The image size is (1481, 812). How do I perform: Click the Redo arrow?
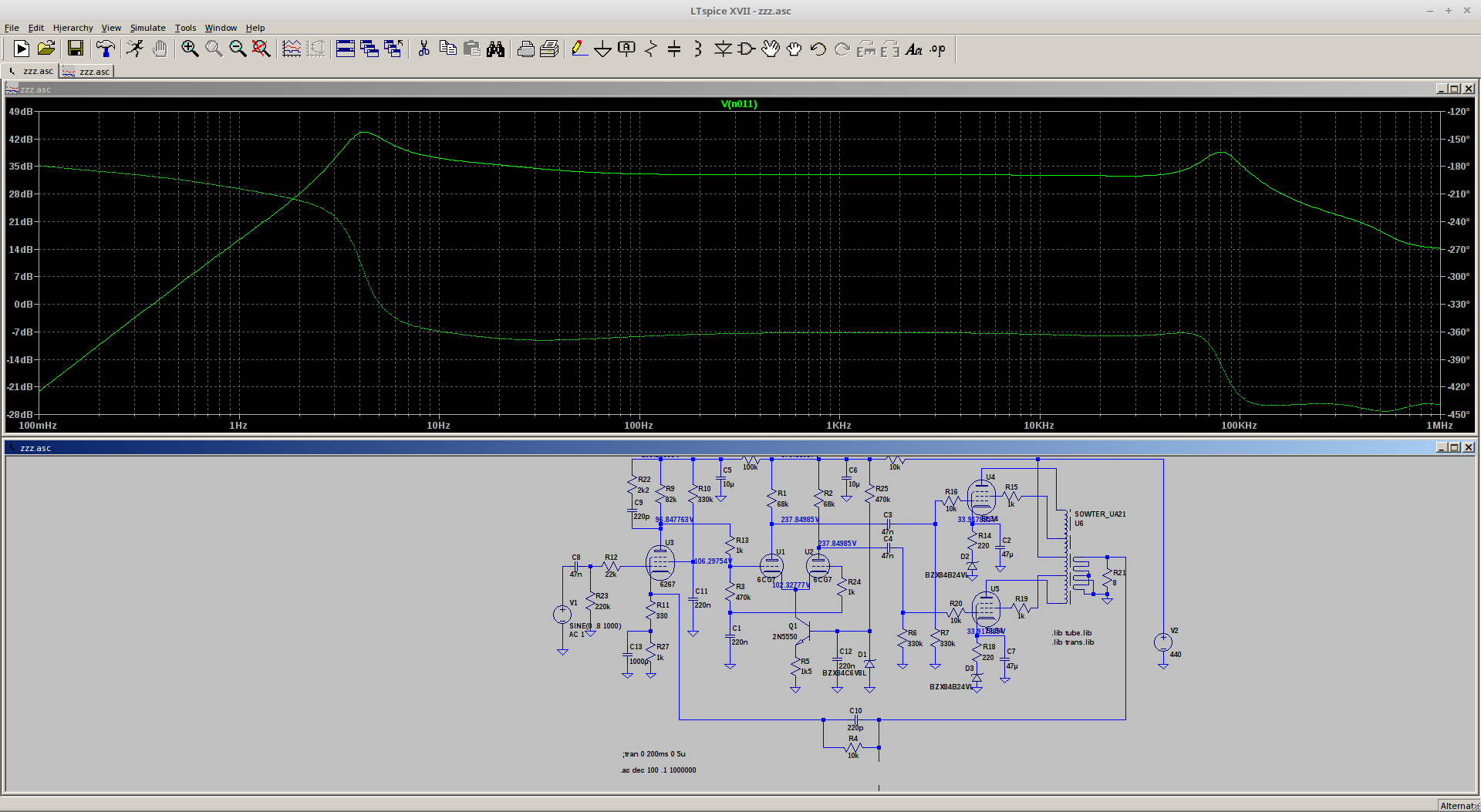point(842,49)
